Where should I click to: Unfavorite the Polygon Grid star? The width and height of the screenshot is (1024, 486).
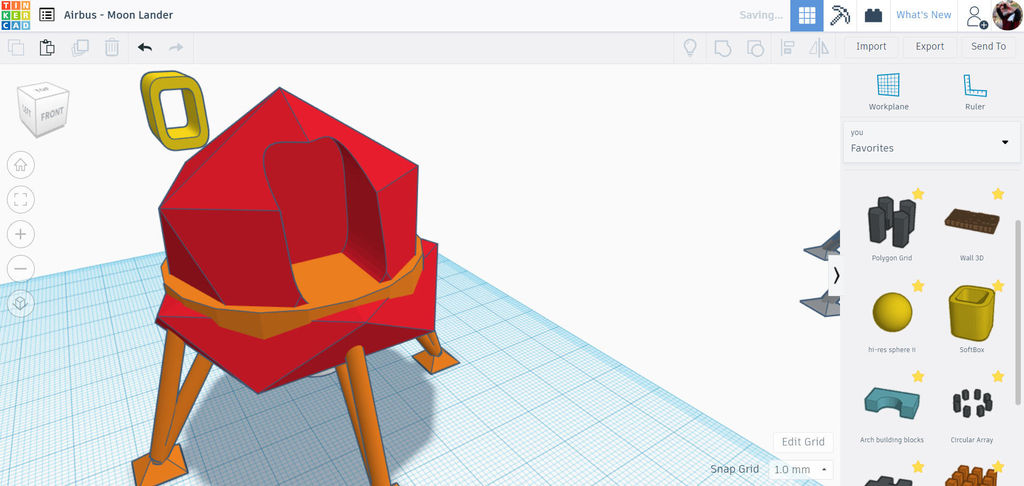click(918, 194)
